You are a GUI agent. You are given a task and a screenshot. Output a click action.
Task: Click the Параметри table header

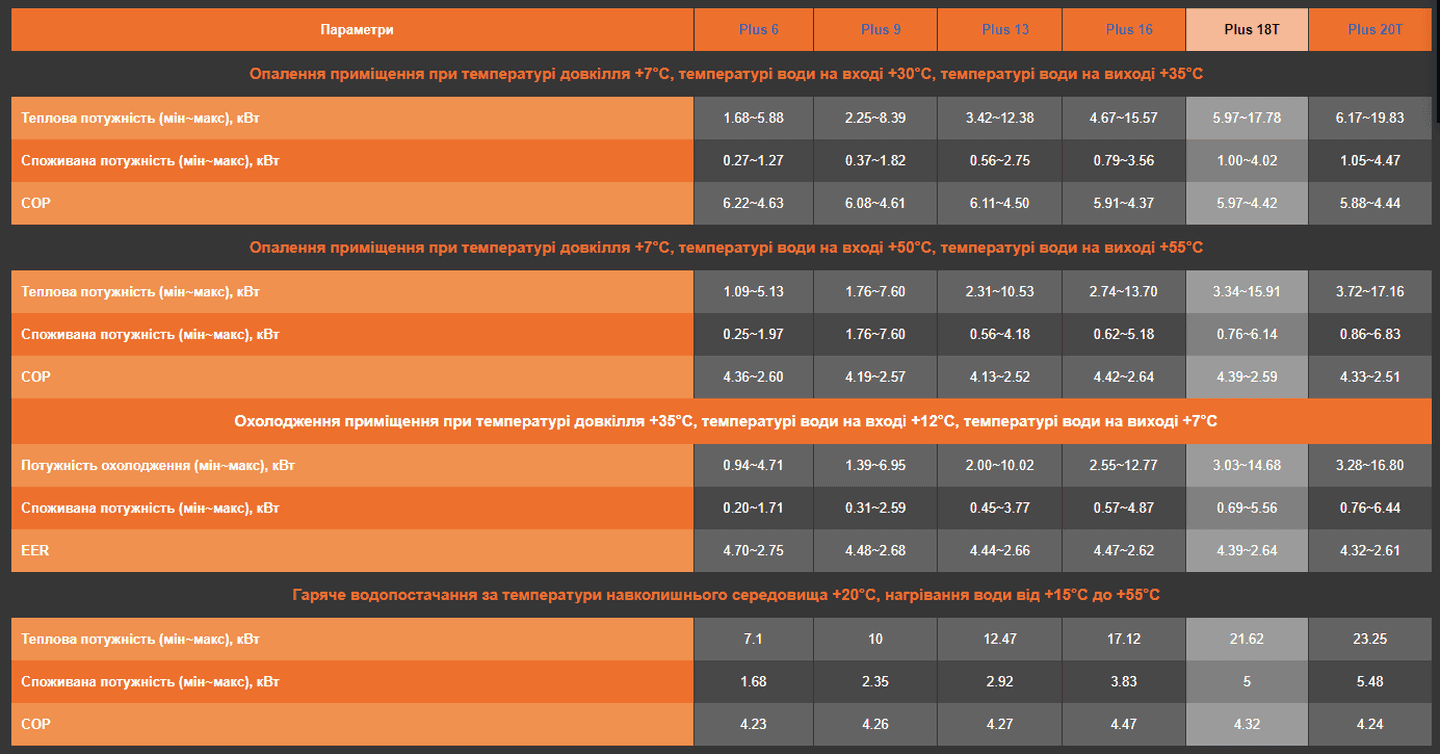point(357,29)
